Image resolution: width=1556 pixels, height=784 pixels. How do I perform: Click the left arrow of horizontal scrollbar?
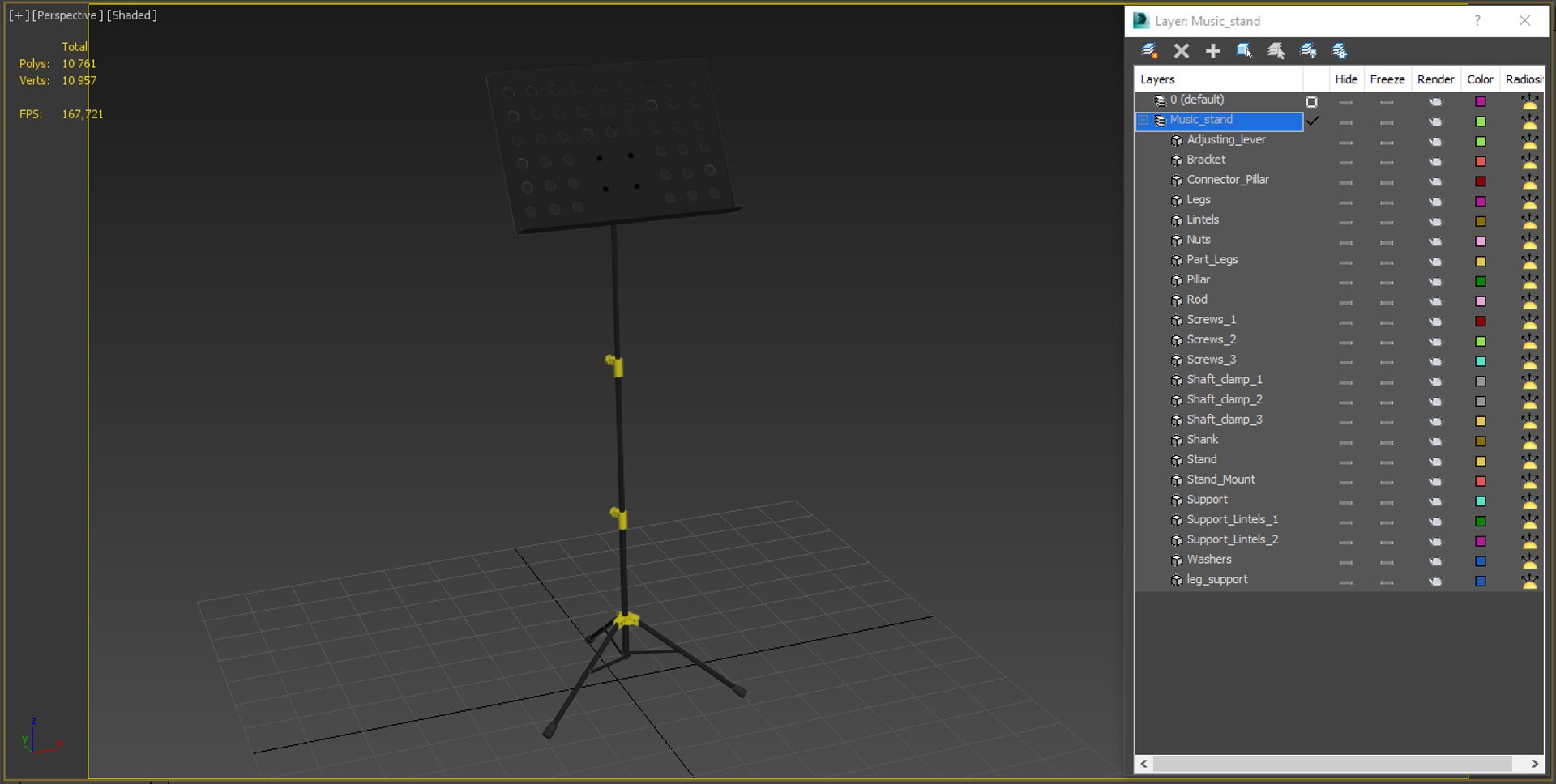coord(1144,764)
